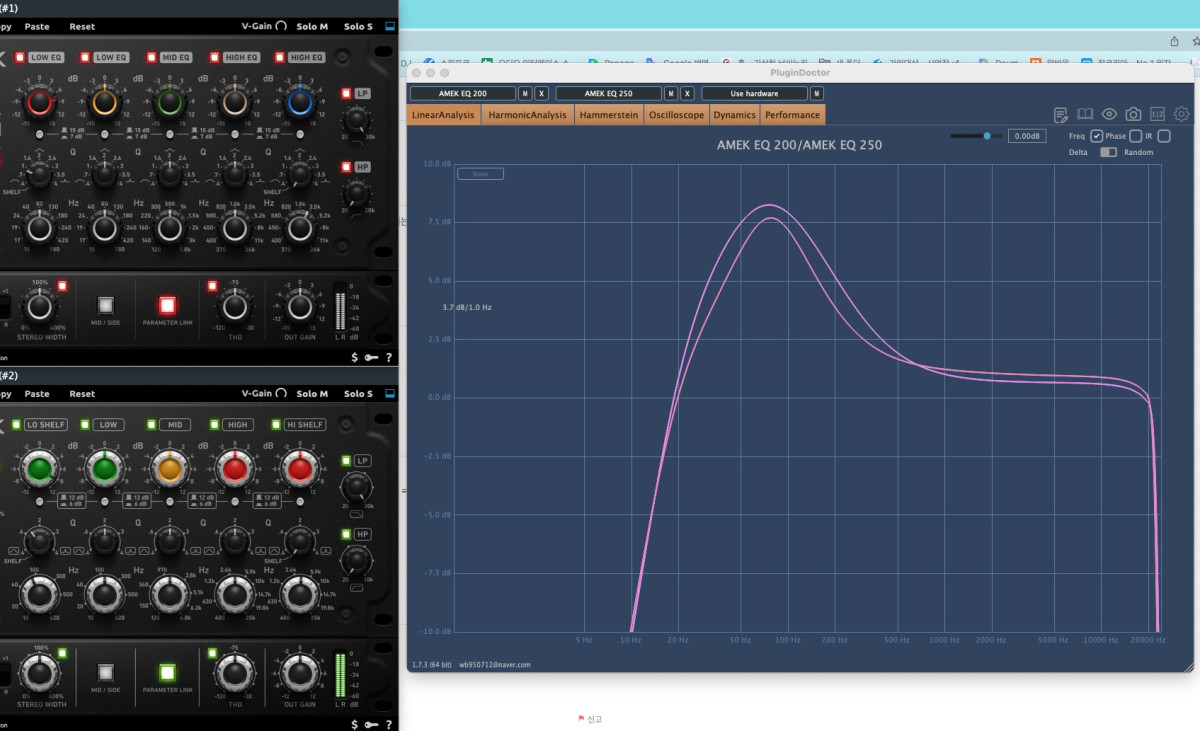Click V-Gain in plugin window #1 toolbar

(x=264, y=27)
